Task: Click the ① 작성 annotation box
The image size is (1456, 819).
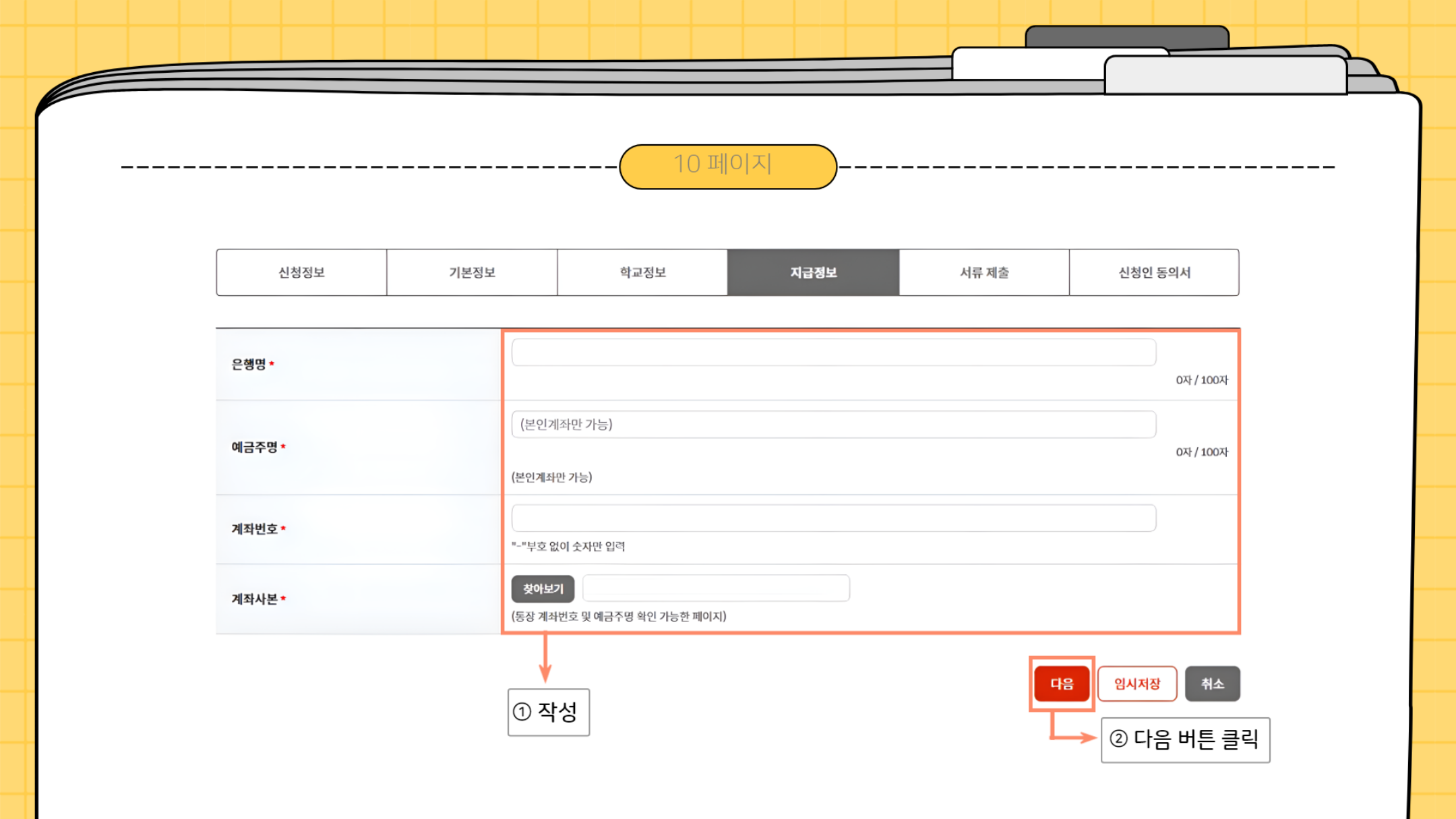Action: (x=548, y=712)
